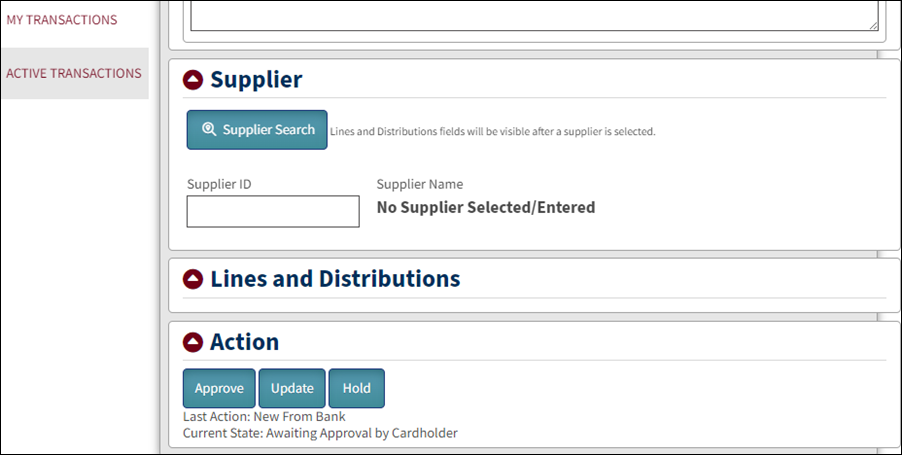Click the Supplier section heading
Image resolution: width=902 pixels, height=455 pixels.
pyautogui.click(x=256, y=79)
